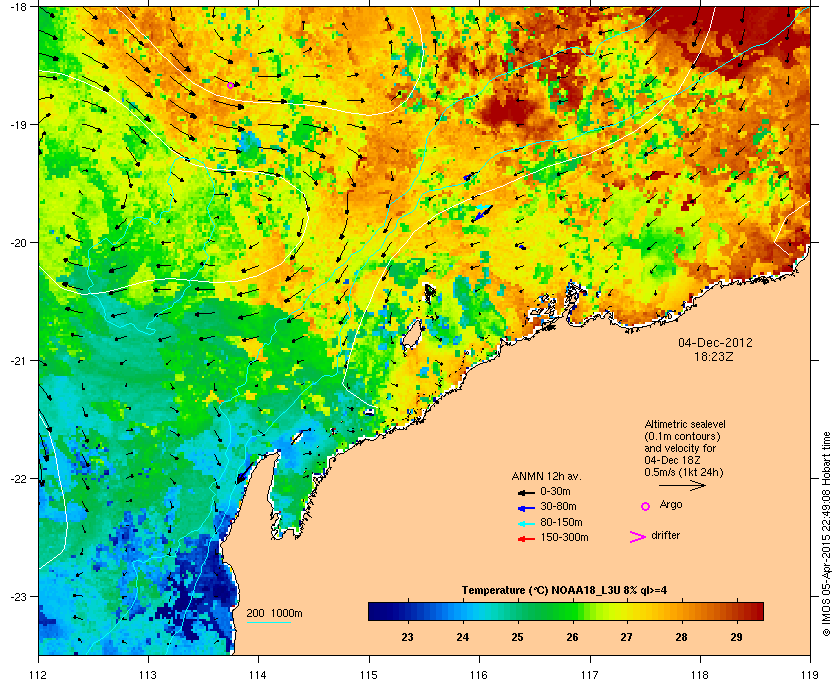The height and width of the screenshot is (680, 840).
Task: Click the blue ANMN mooring arrow near 19.8S
Action: 482,214
